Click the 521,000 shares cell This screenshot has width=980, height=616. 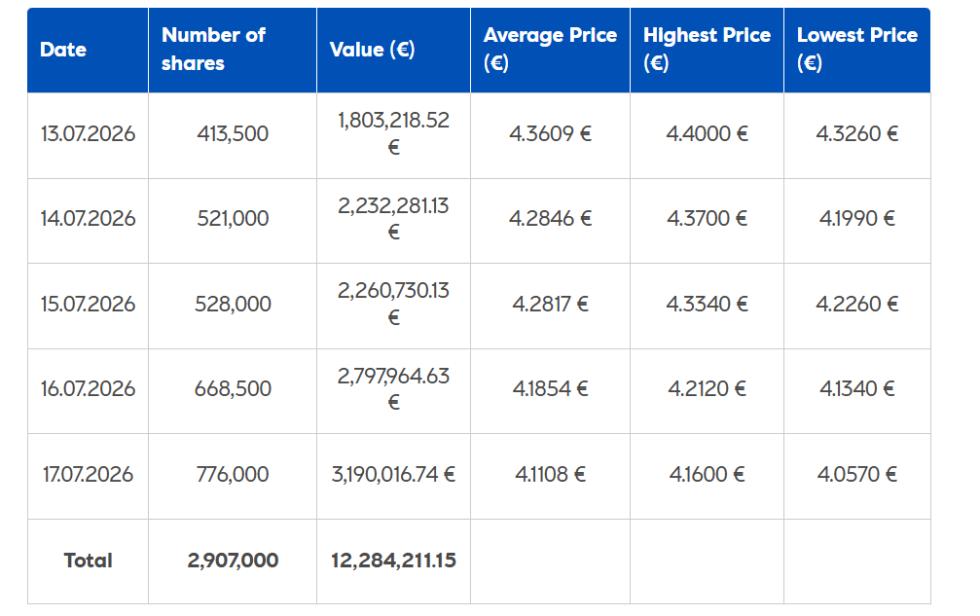(x=232, y=219)
